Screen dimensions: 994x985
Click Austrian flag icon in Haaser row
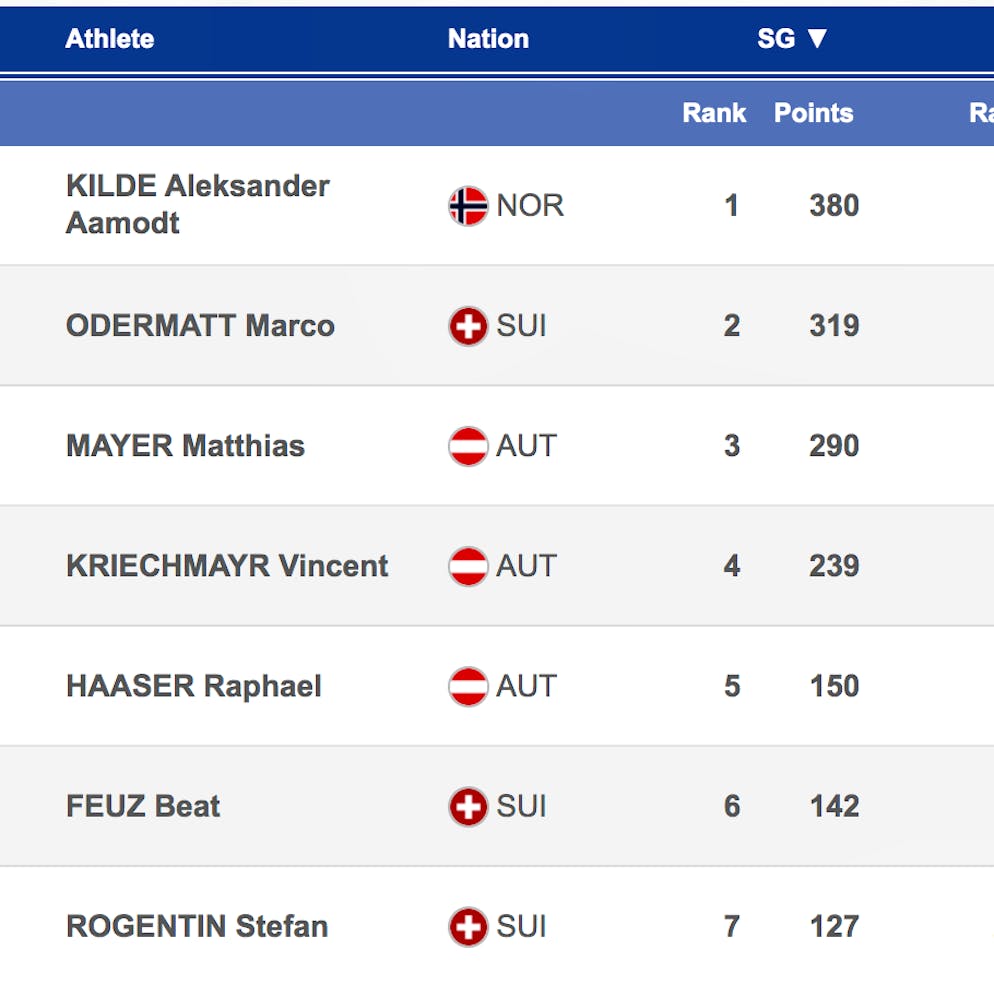[468, 686]
